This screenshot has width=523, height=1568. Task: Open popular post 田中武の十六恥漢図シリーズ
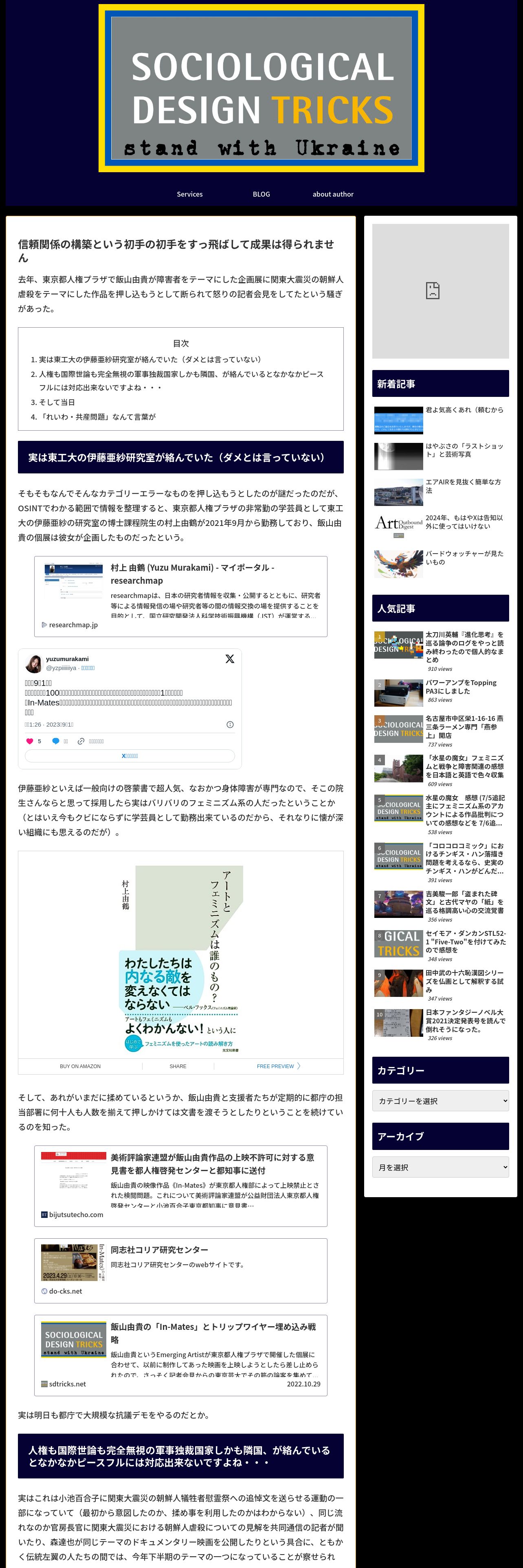pyautogui.click(x=465, y=981)
